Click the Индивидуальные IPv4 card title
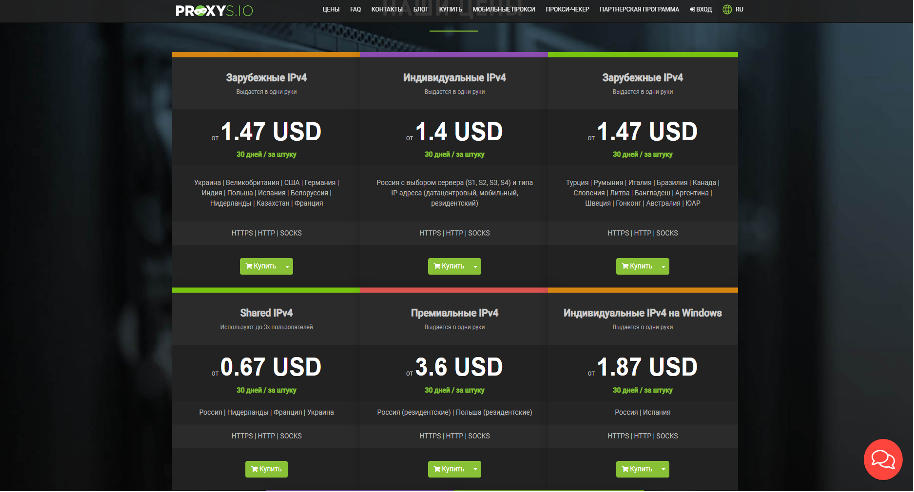Screen dimensions: 914x492 coord(455,78)
